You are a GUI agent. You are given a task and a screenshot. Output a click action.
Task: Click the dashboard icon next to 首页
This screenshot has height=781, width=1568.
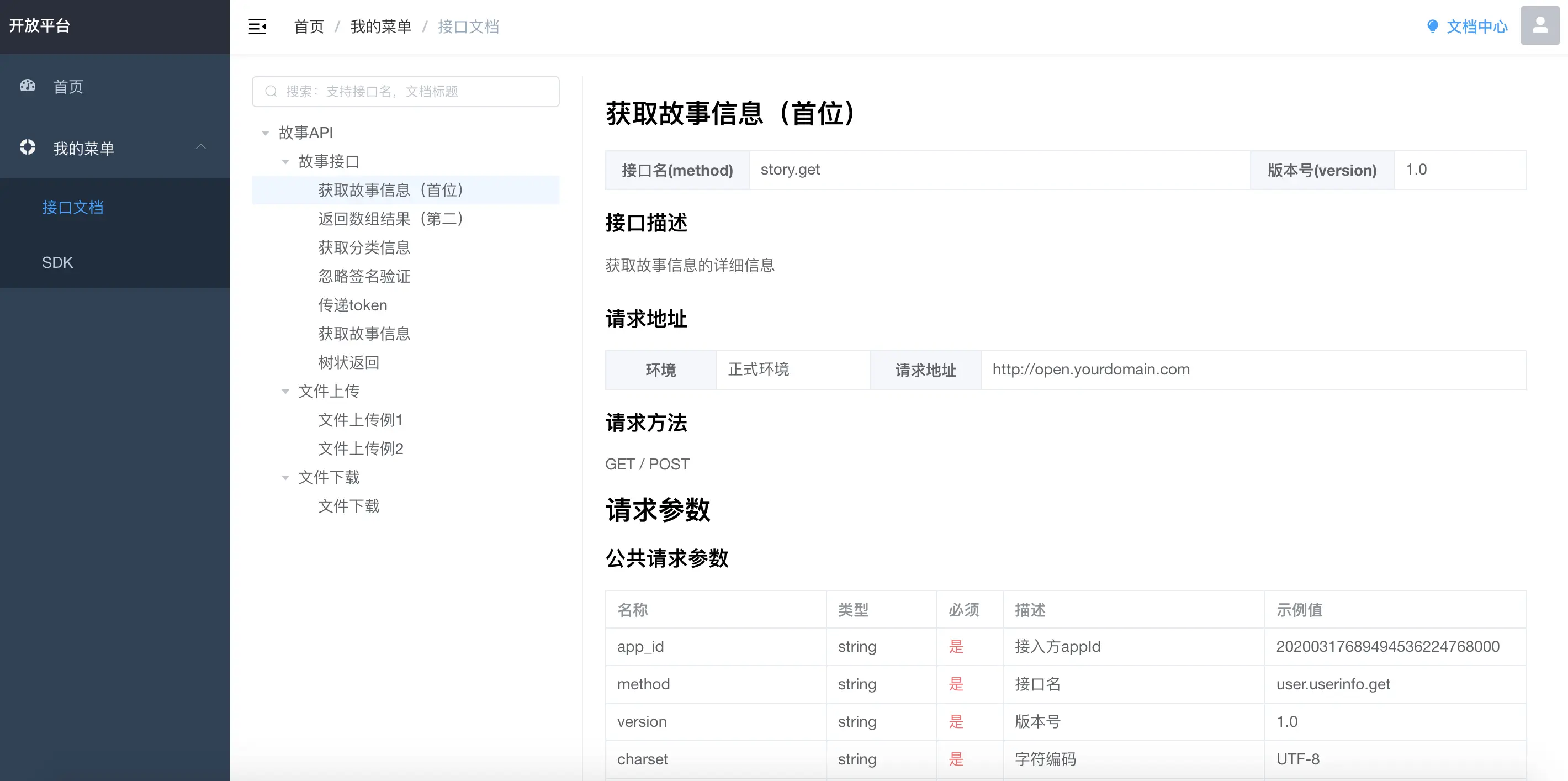click(28, 86)
